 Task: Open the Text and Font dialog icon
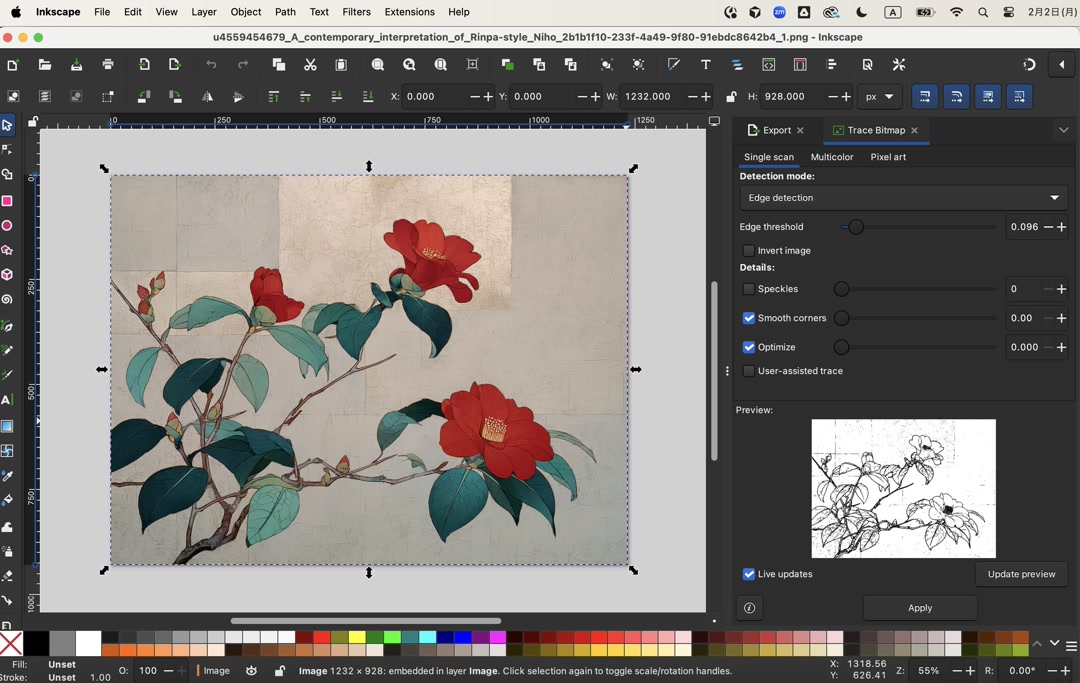tap(705, 65)
